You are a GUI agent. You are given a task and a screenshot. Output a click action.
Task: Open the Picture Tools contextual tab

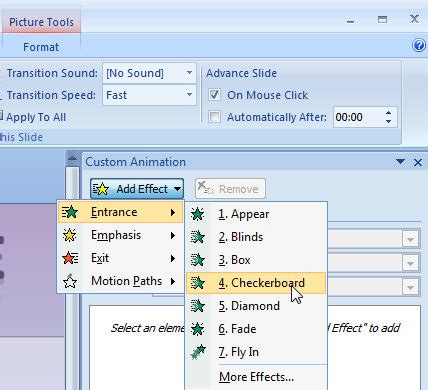coord(41,22)
